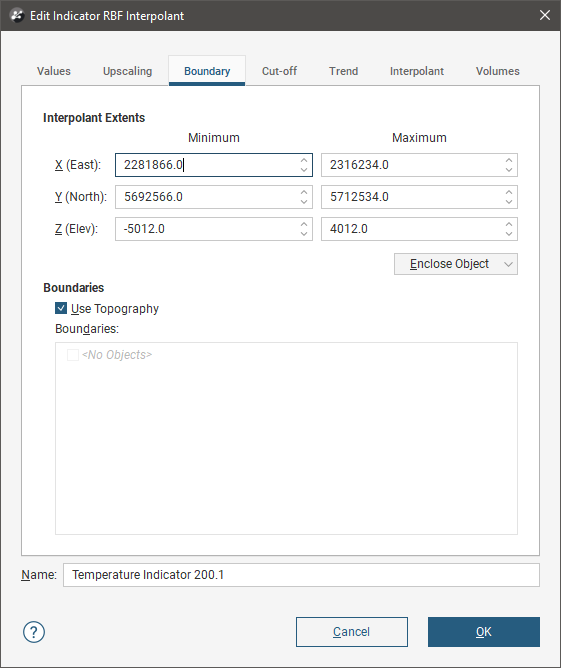
Task: Click the Name field with Temperature Indicator 200.1
Action: coord(301,575)
